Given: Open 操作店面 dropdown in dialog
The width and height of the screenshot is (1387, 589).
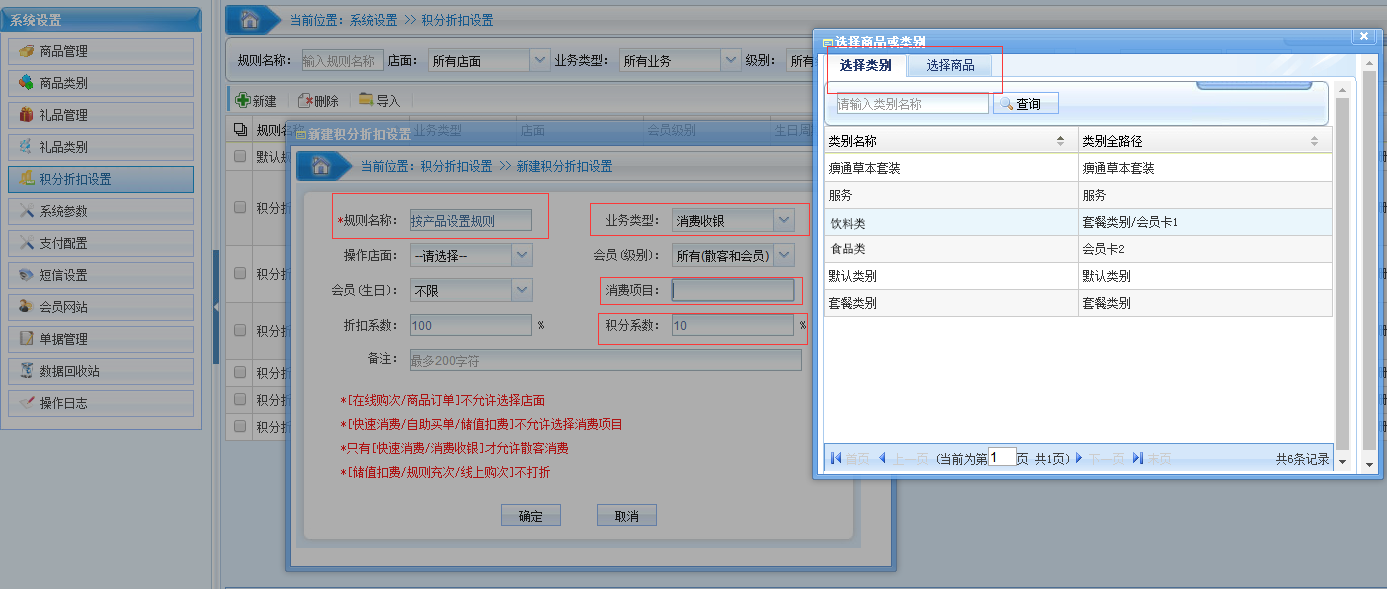Looking at the screenshot, I should point(522,255).
